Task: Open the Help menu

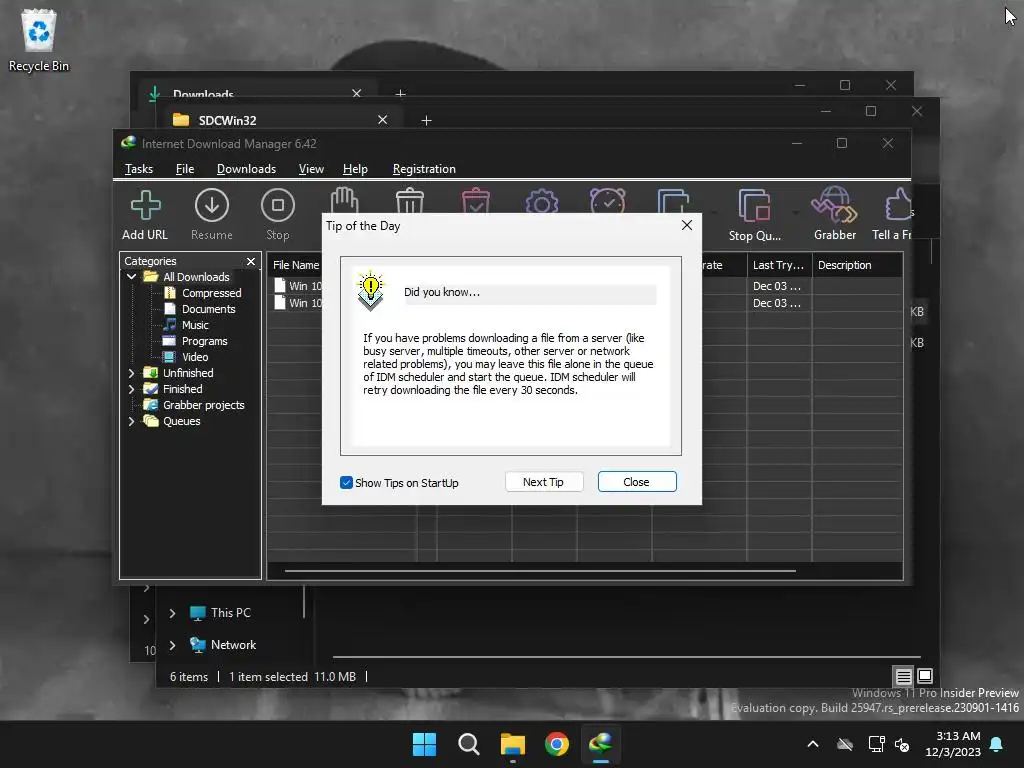Action: click(355, 168)
